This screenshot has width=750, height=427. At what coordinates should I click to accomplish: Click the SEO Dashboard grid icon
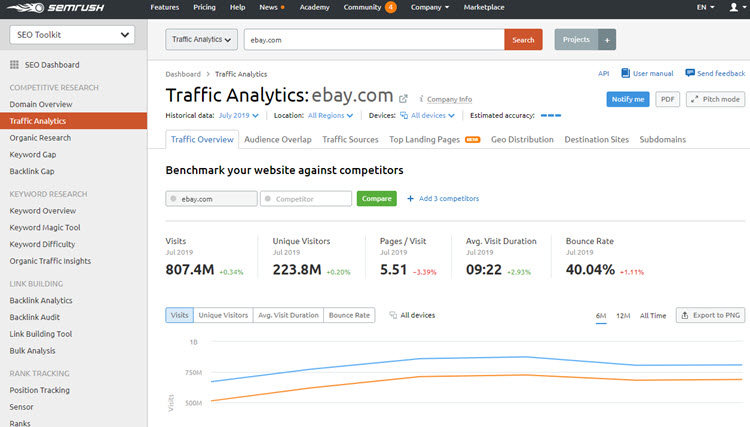pyautogui.click(x=14, y=65)
